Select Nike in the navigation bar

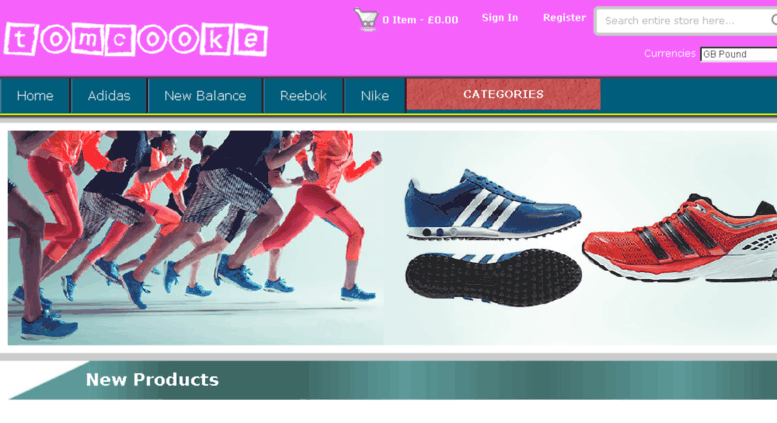click(x=375, y=96)
